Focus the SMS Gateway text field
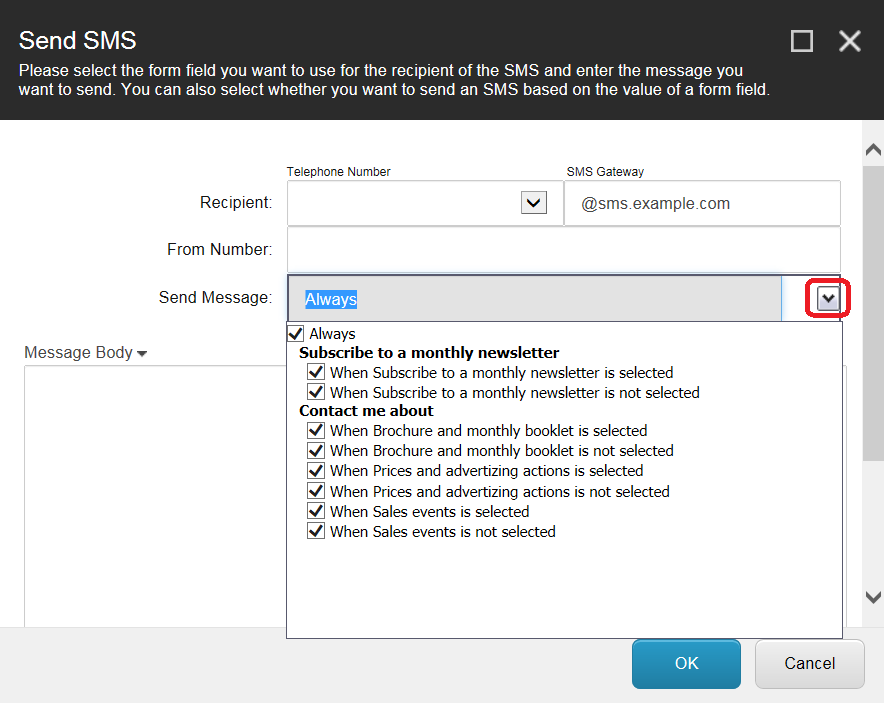Viewport: 884px width, 703px height. [702, 204]
